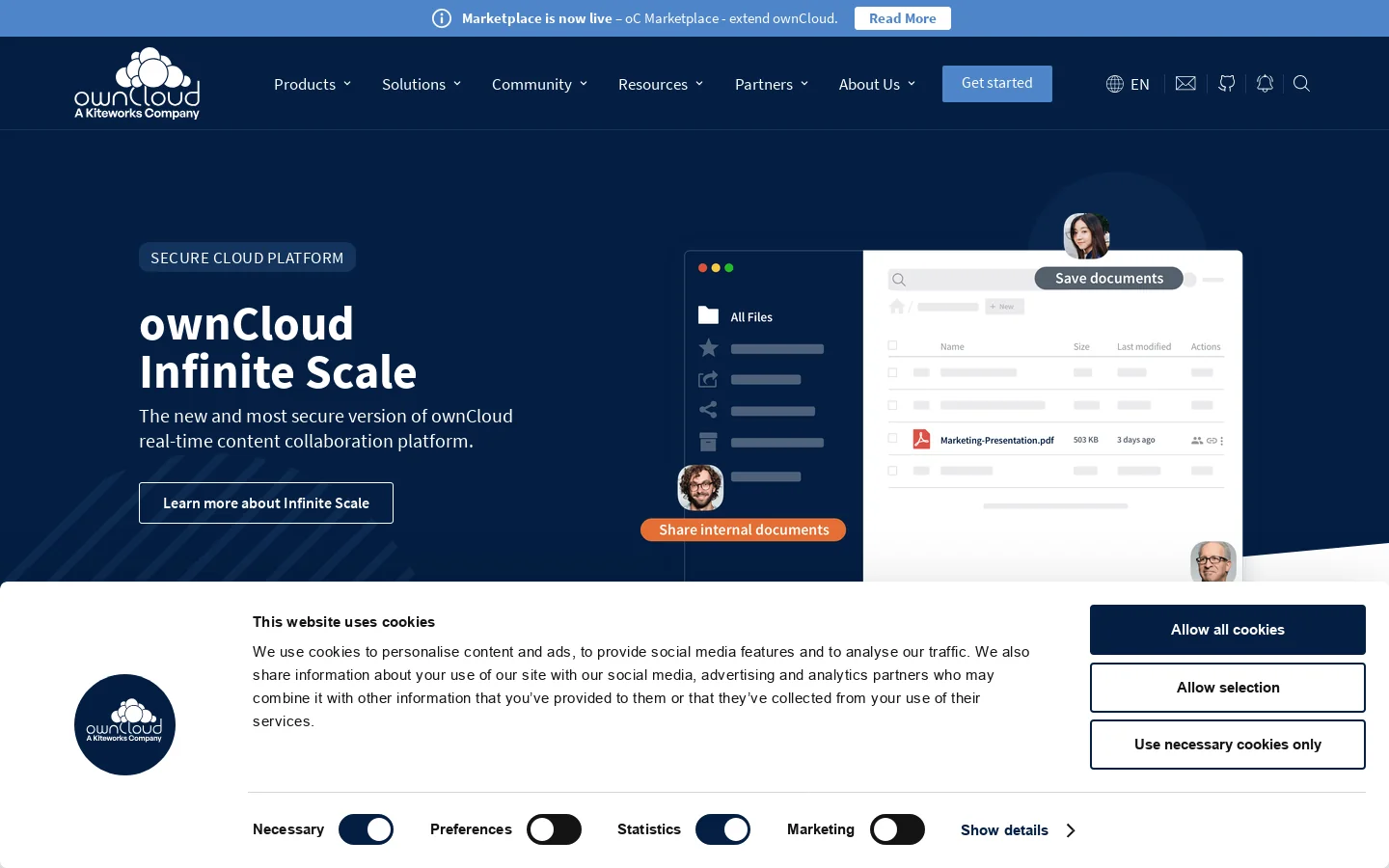Click the bearded man avatar with glasses
Screen dimensions: 1389x868
coord(700,487)
